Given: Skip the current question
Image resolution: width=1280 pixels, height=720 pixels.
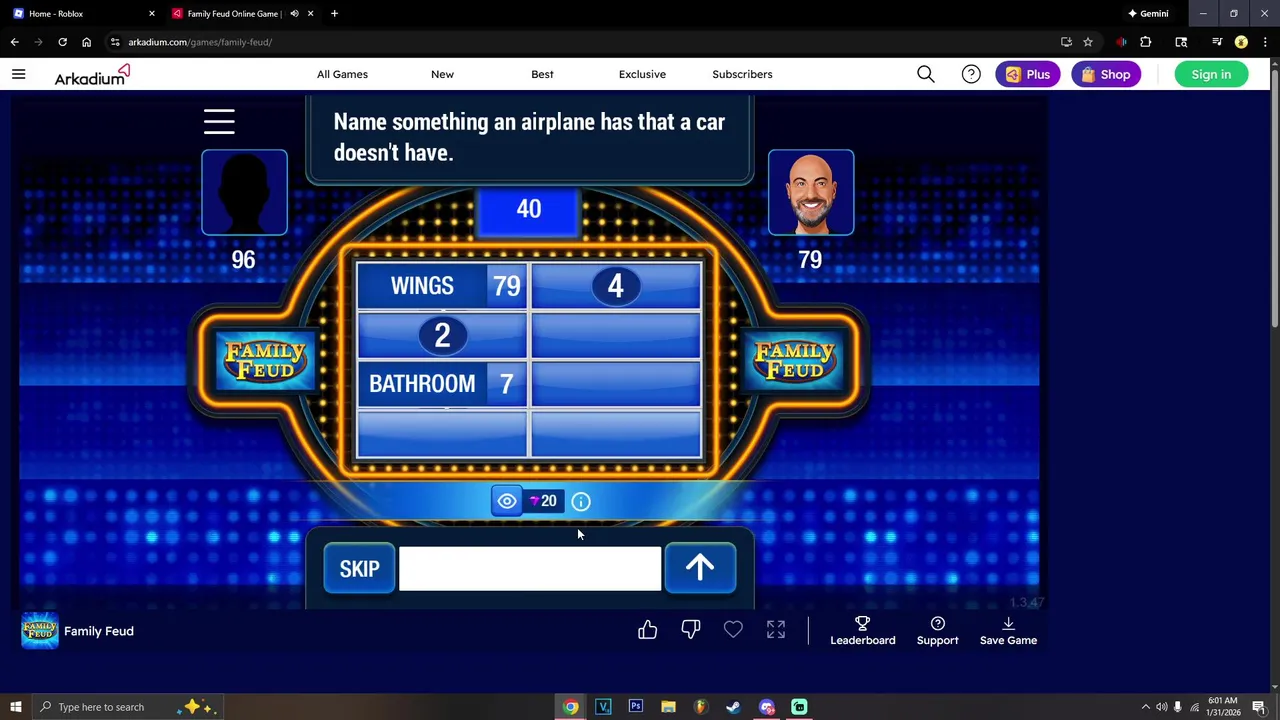Looking at the screenshot, I should point(359,568).
